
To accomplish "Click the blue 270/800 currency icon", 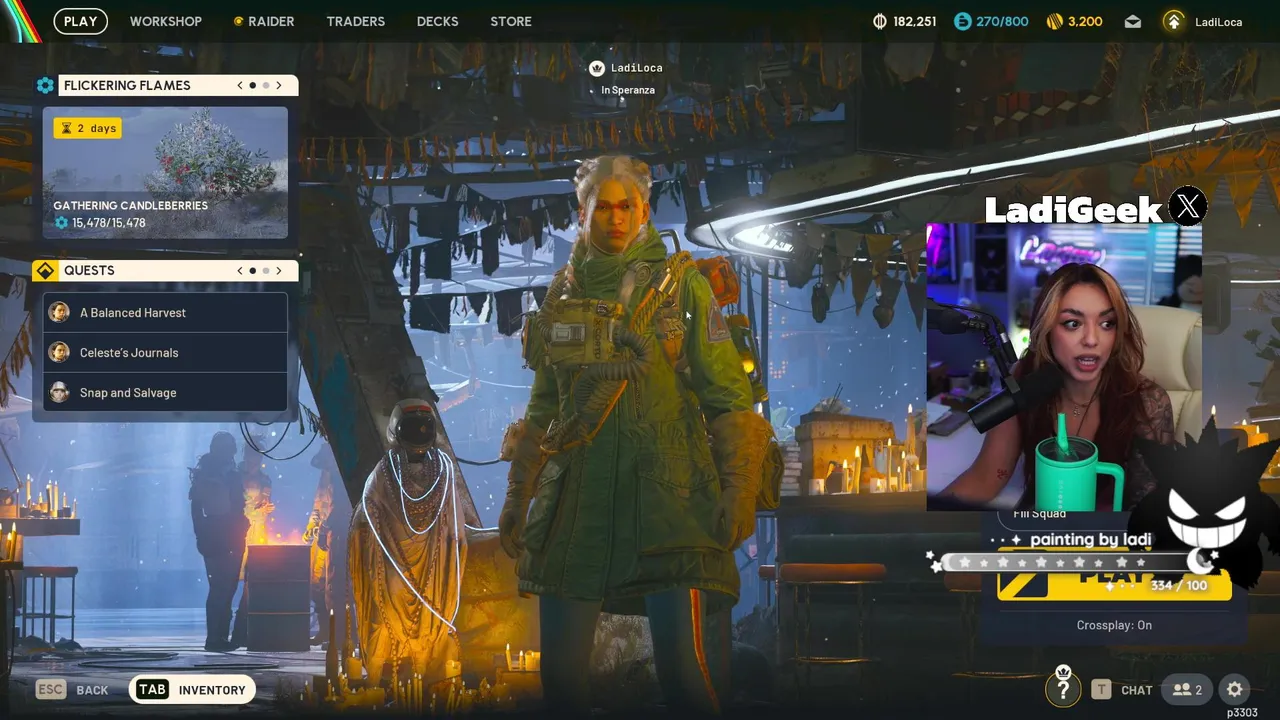I will (x=962, y=21).
